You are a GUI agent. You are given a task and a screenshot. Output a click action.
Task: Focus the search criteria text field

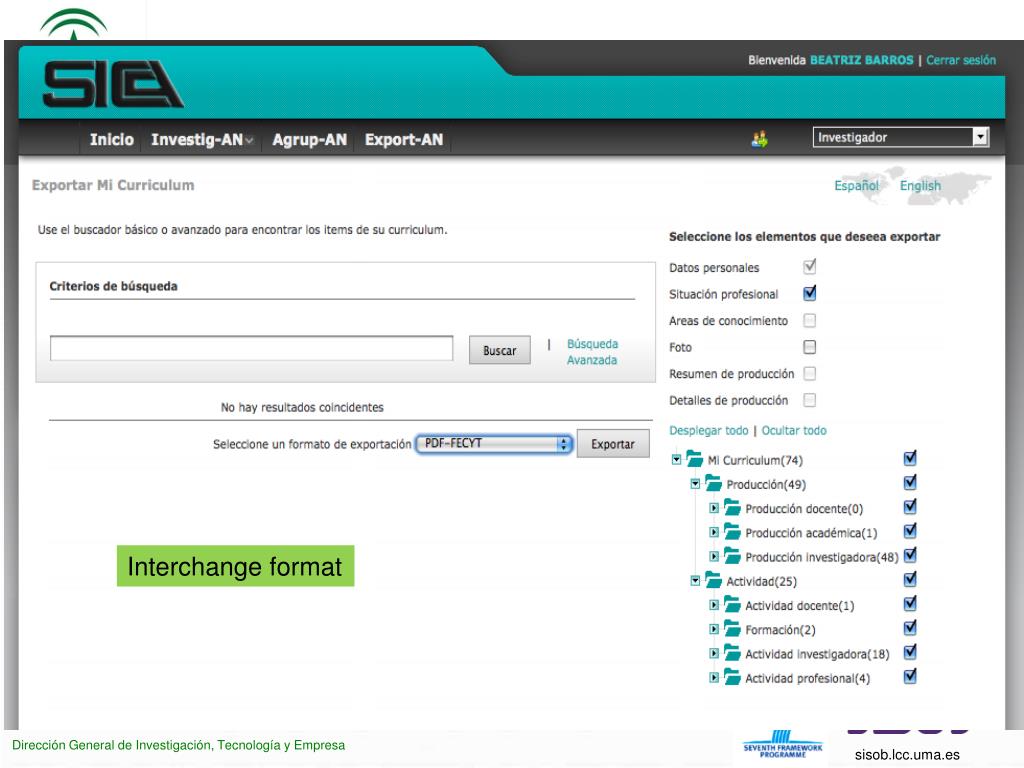[251, 348]
